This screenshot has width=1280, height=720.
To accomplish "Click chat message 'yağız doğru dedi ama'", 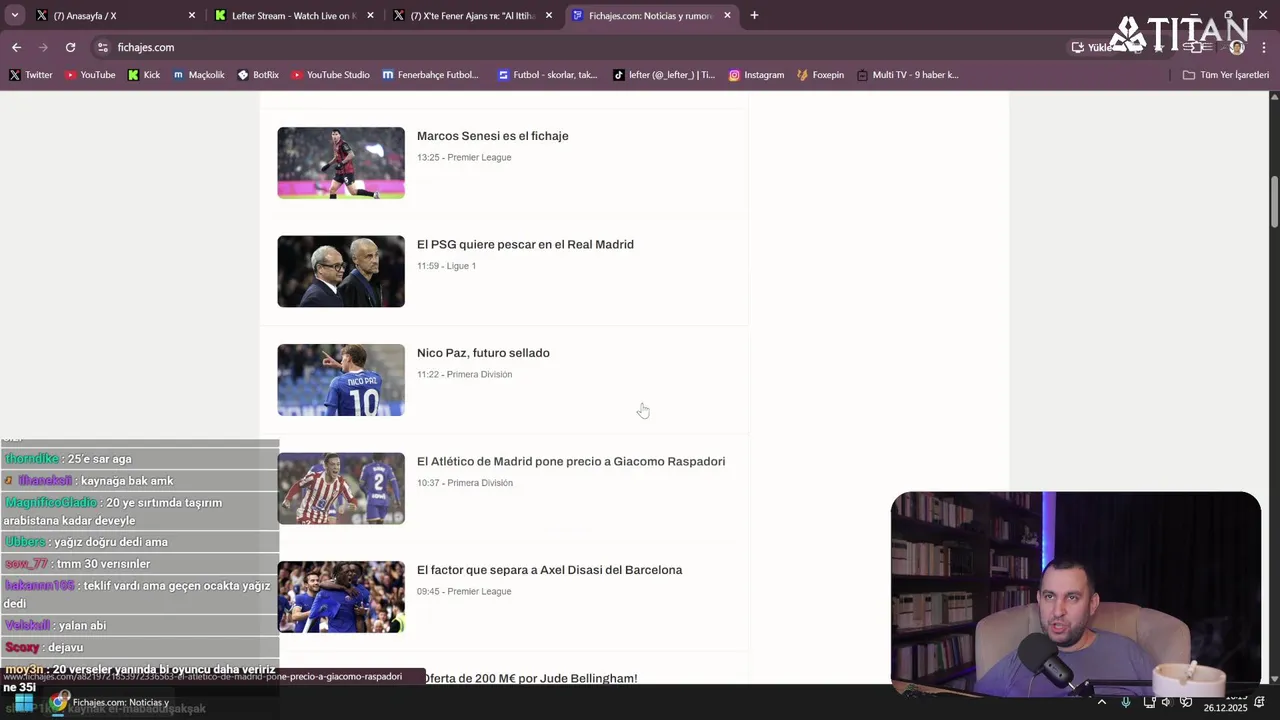I will (x=111, y=542).
